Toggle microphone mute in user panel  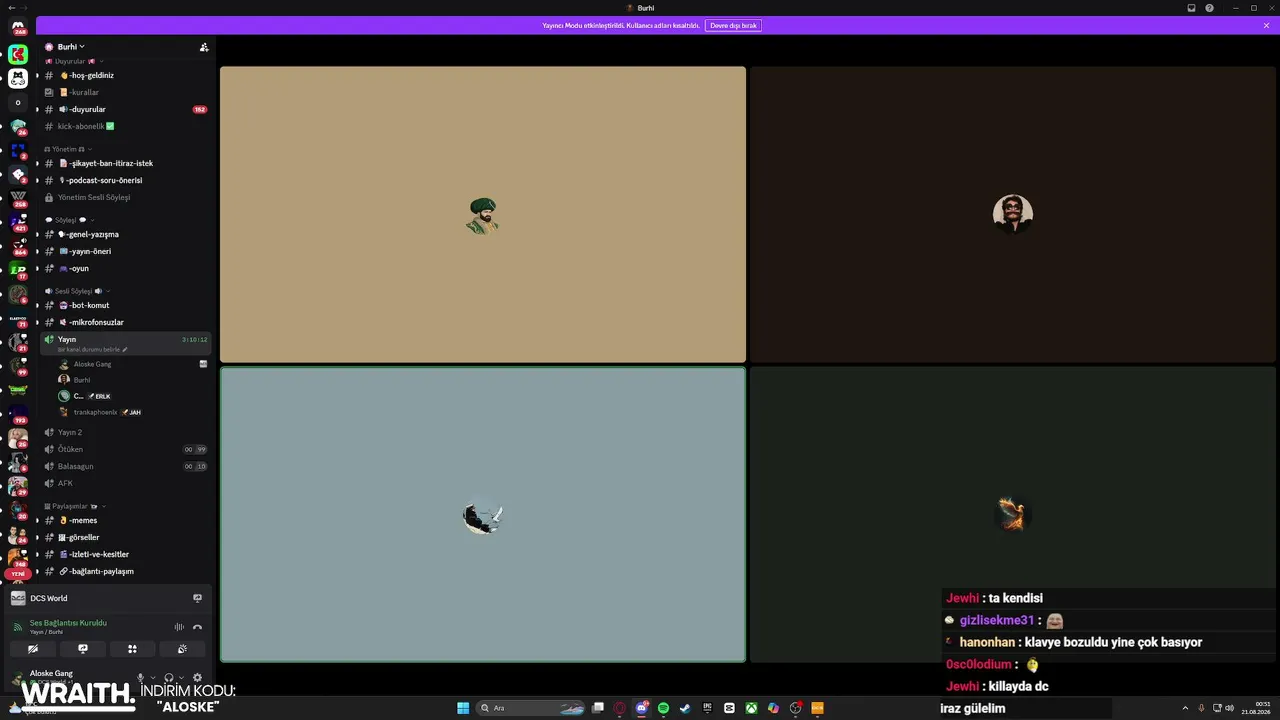tap(140, 678)
